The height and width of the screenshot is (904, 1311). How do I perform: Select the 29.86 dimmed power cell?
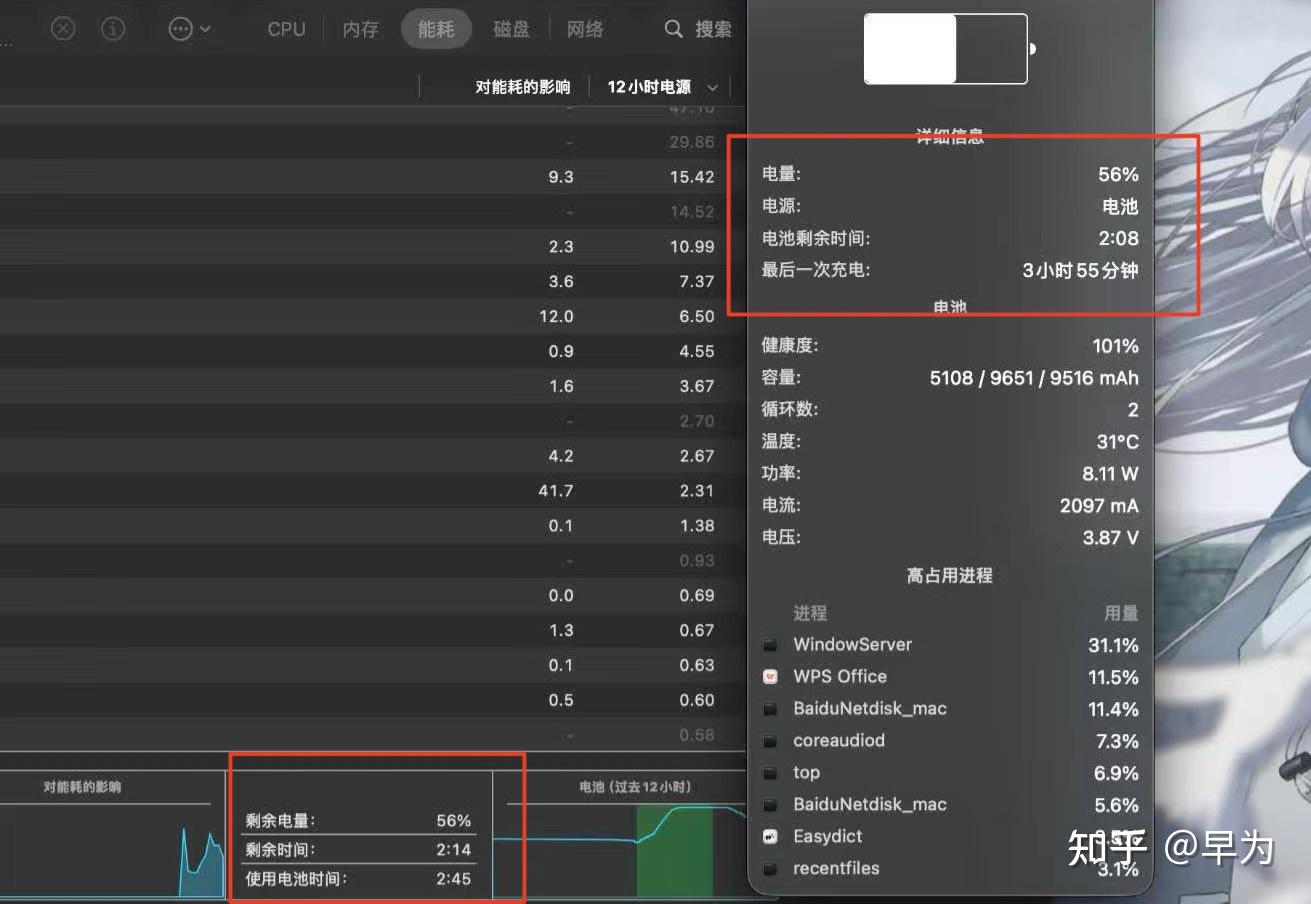tap(691, 142)
